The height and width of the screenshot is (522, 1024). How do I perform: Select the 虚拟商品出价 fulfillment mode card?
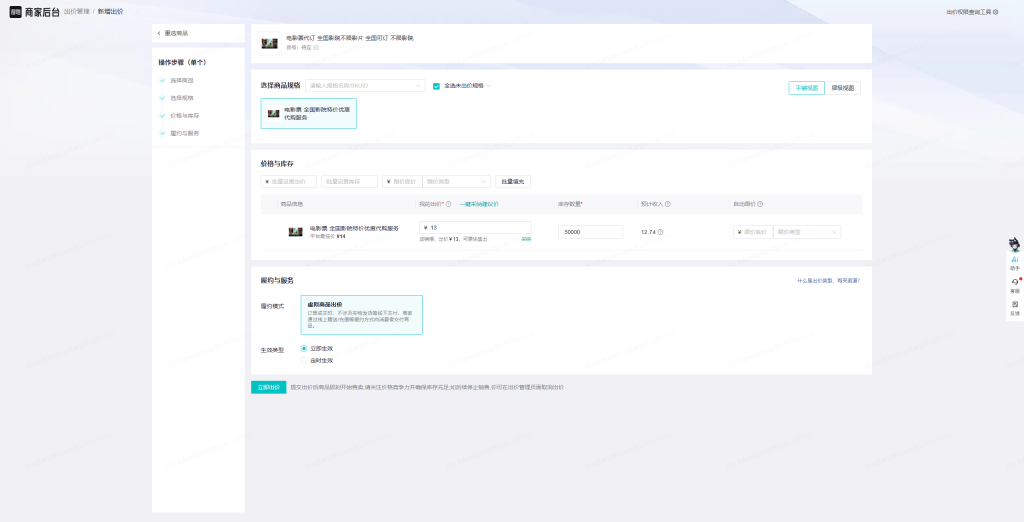[361, 315]
